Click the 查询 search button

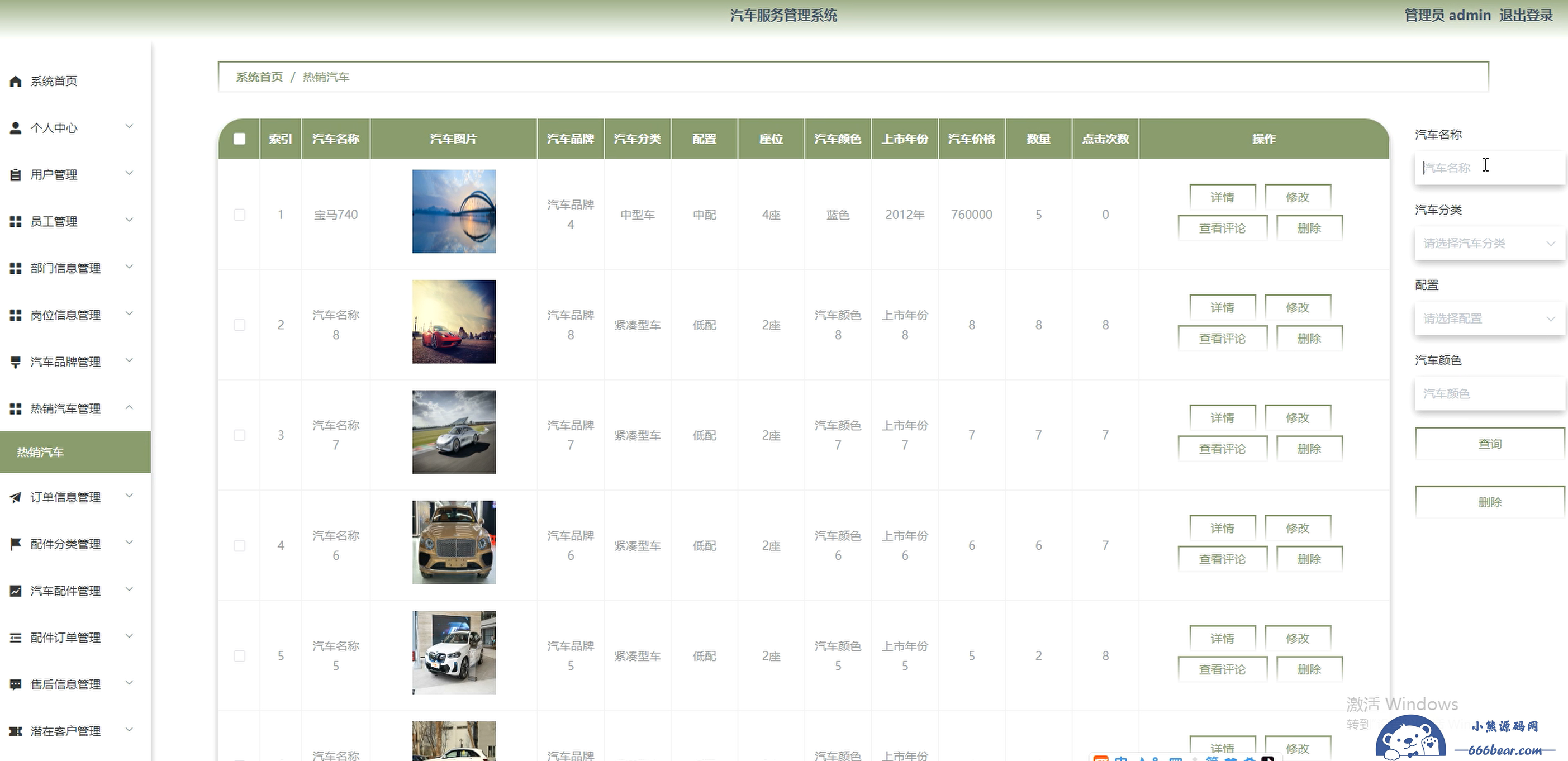1489,444
